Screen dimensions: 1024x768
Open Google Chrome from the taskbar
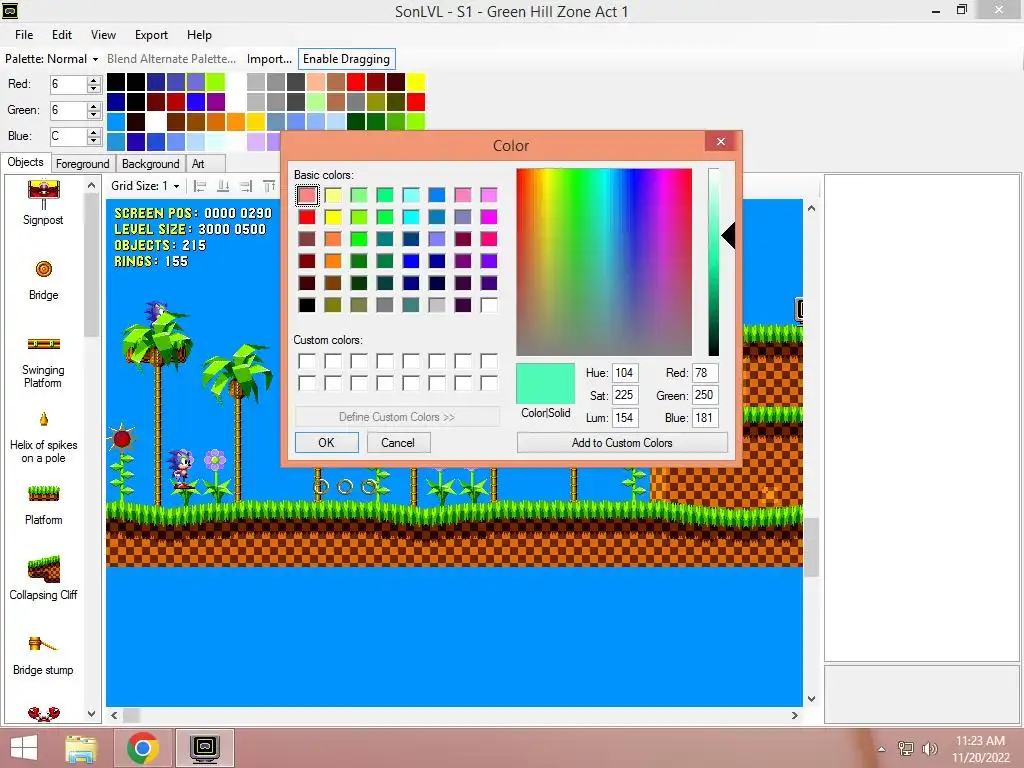[143, 748]
